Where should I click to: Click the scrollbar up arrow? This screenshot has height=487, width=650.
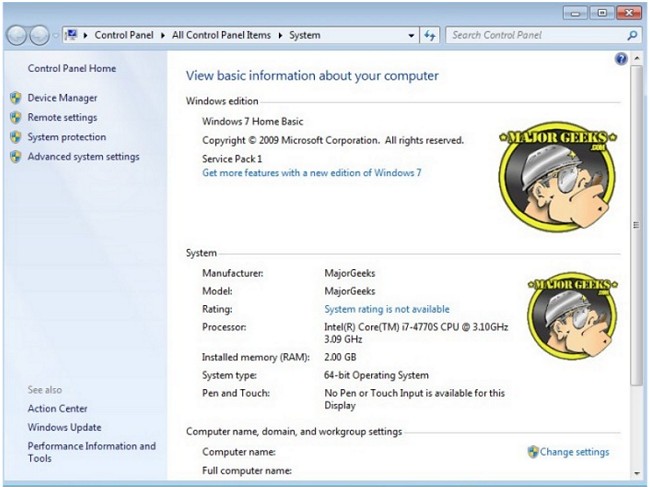point(636,59)
